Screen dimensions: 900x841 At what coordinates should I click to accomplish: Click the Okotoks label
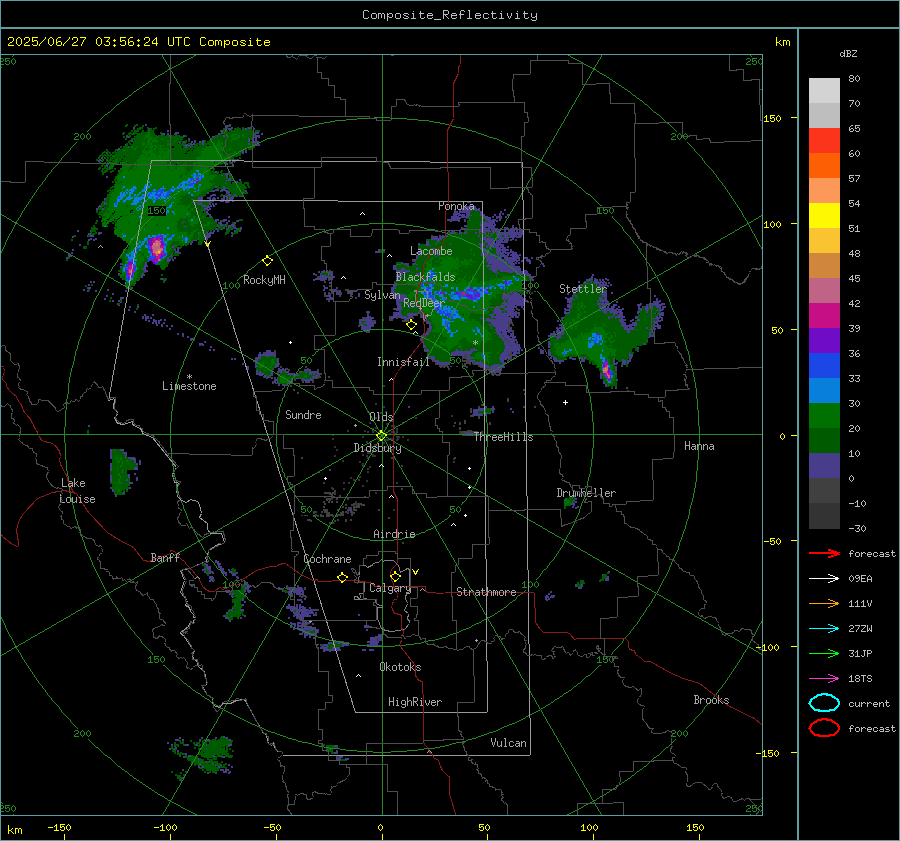(x=400, y=667)
